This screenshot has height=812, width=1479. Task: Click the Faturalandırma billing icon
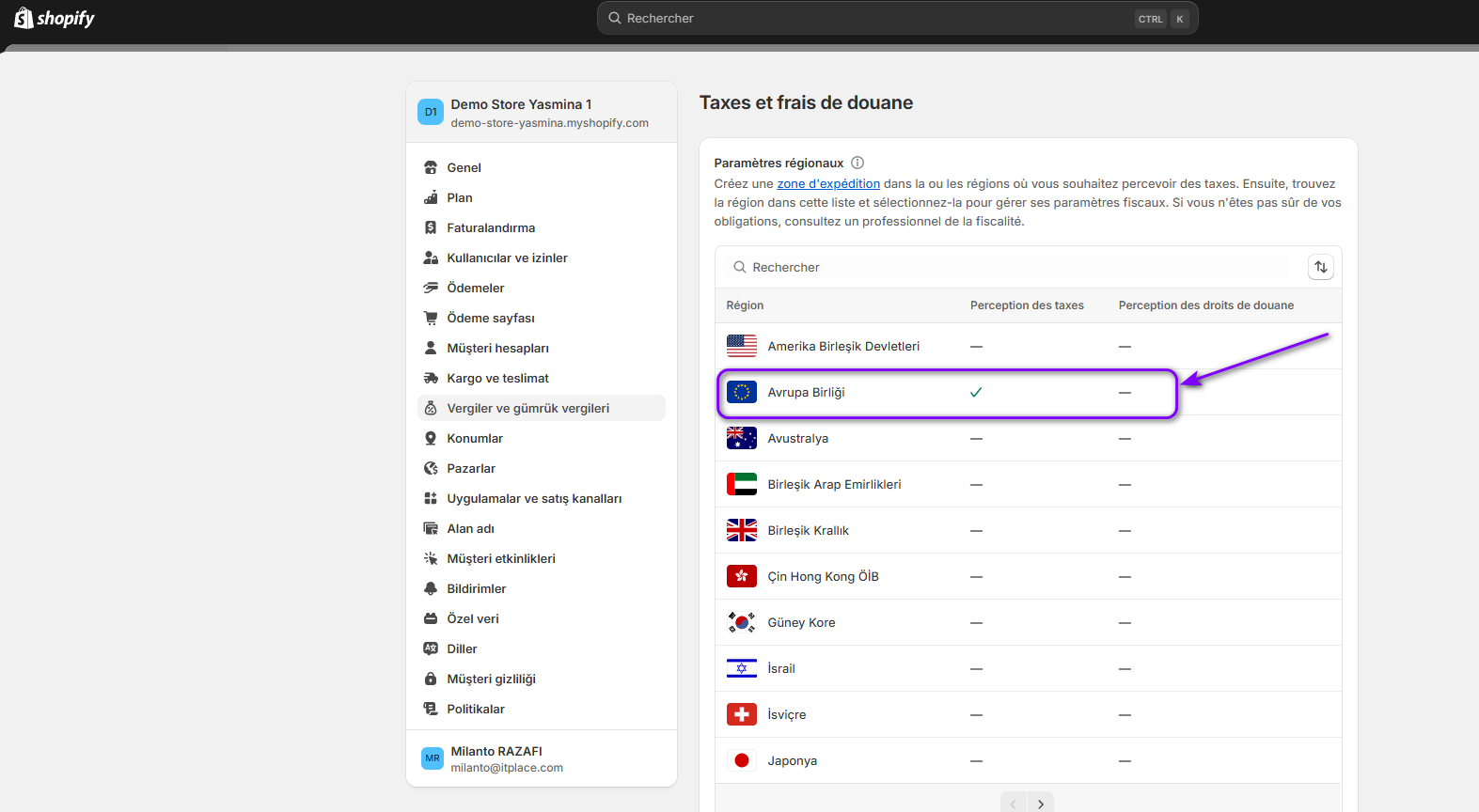tap(431, 227)
